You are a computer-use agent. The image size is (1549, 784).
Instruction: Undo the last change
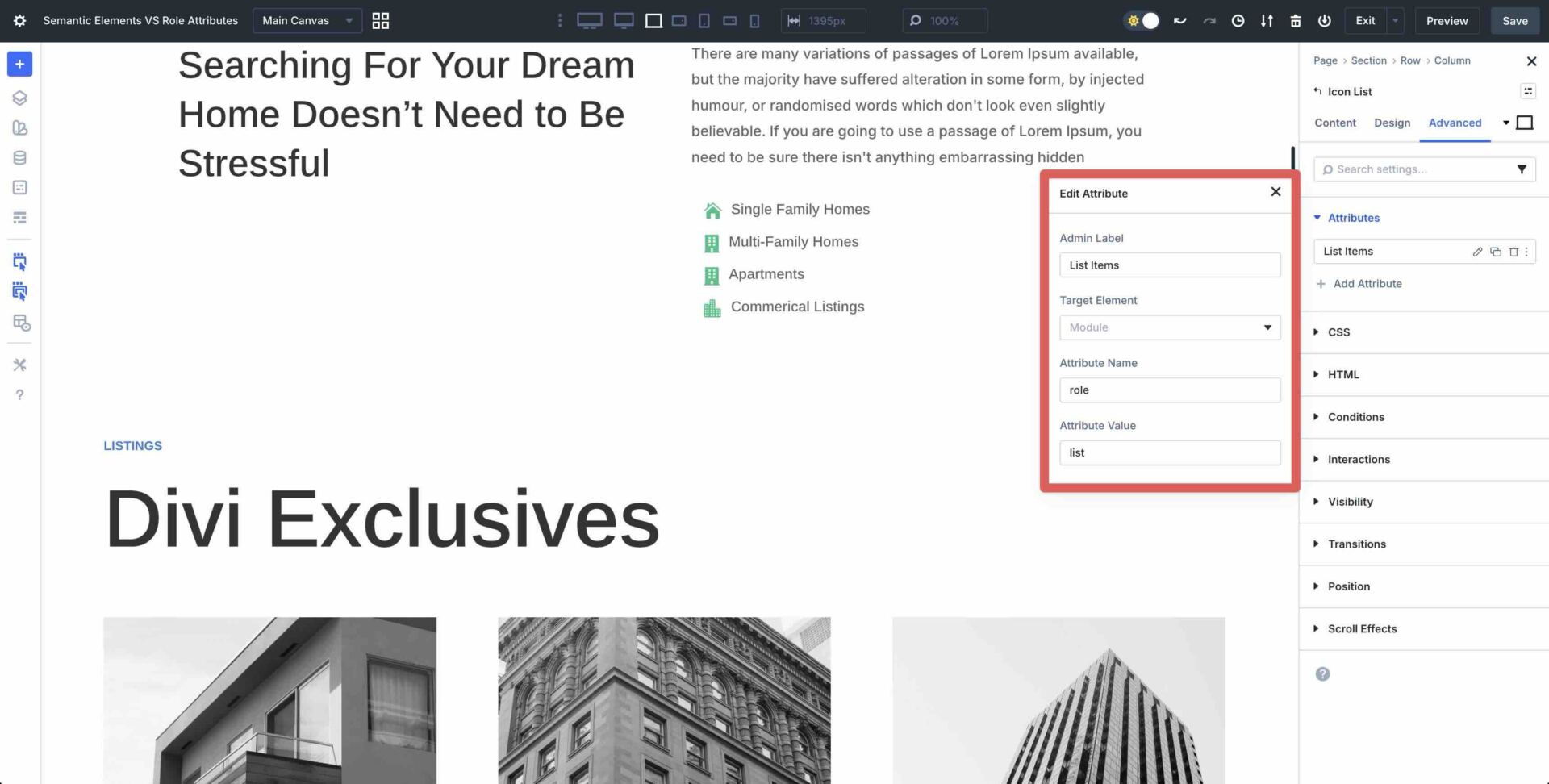tap(1179, 21)
